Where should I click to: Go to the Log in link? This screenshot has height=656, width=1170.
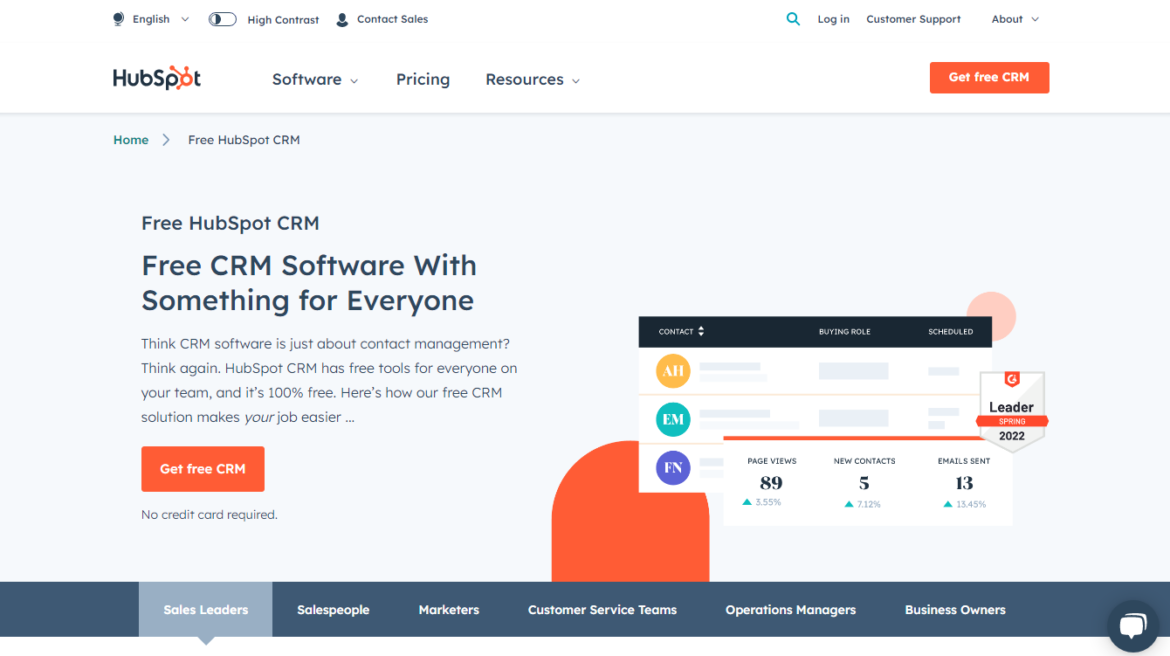point(833,19)
